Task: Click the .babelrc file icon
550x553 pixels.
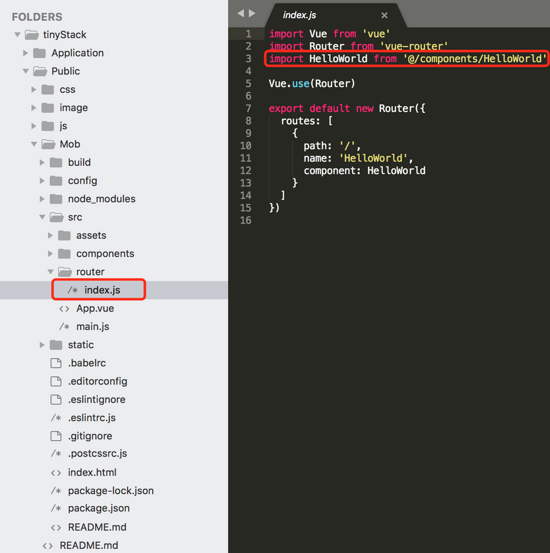Action: (x=56, y=363)
